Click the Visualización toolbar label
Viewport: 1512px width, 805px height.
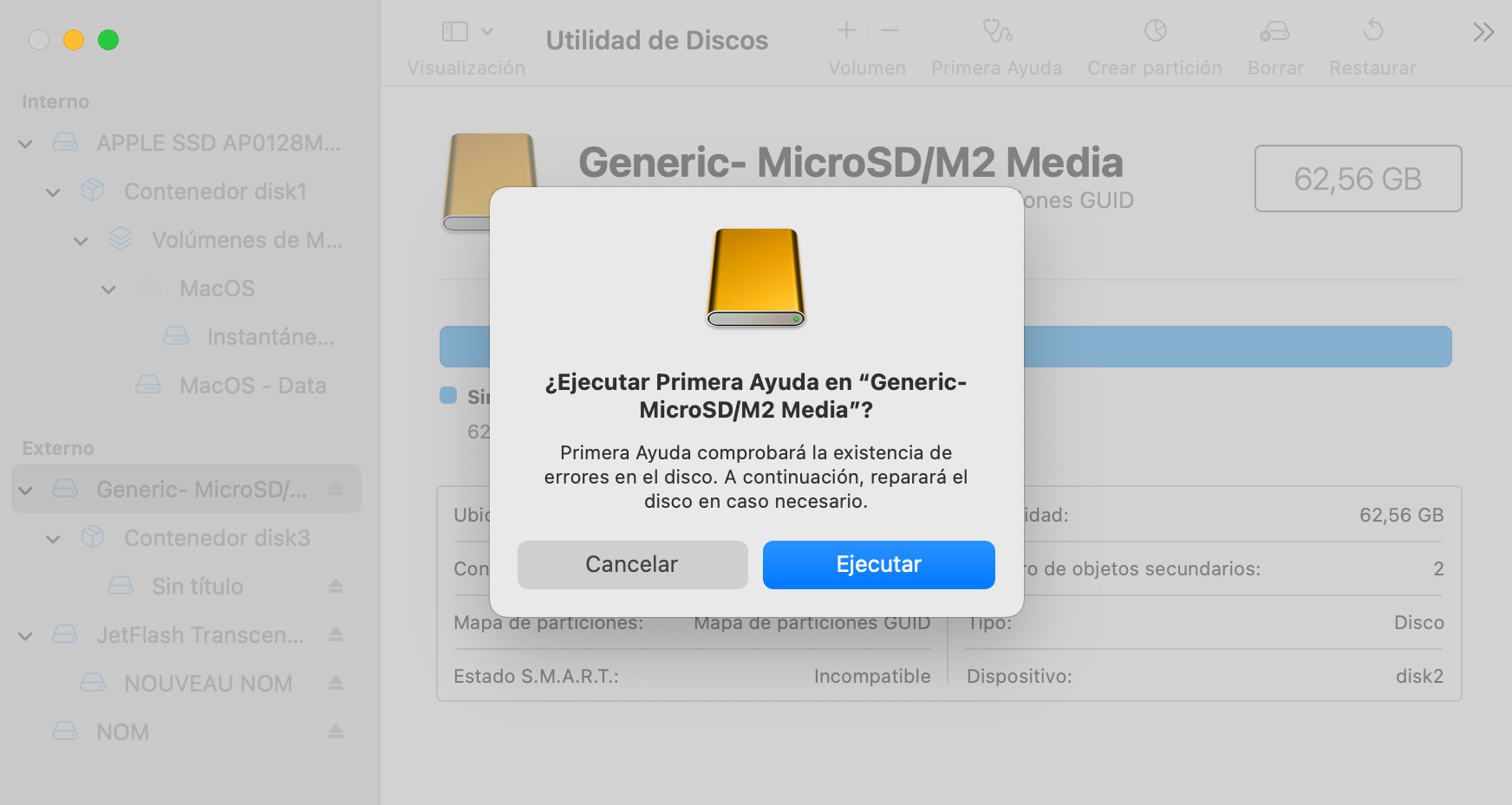click(466, 68)
